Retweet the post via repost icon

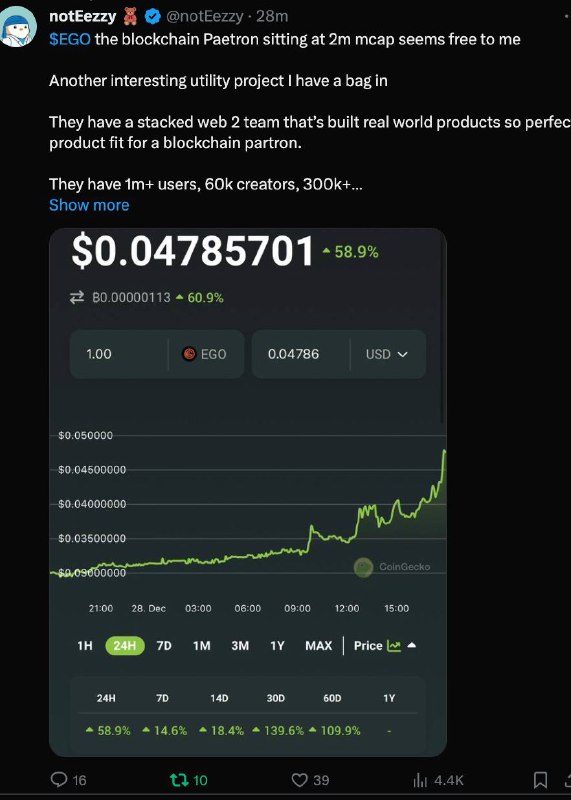click(178, 780)
